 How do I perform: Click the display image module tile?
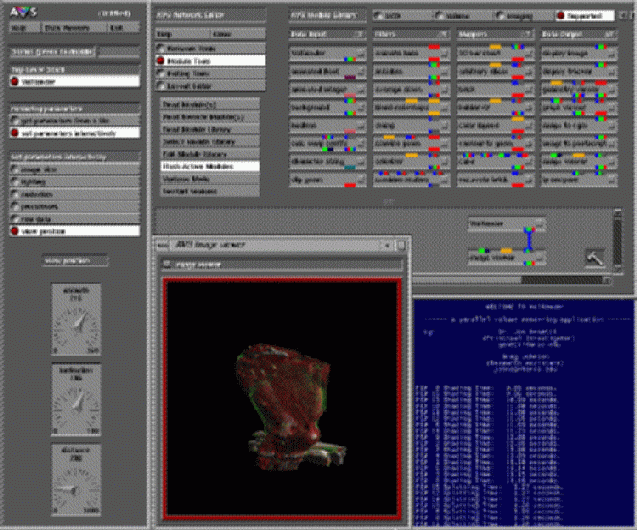click(x=570, y=52)
